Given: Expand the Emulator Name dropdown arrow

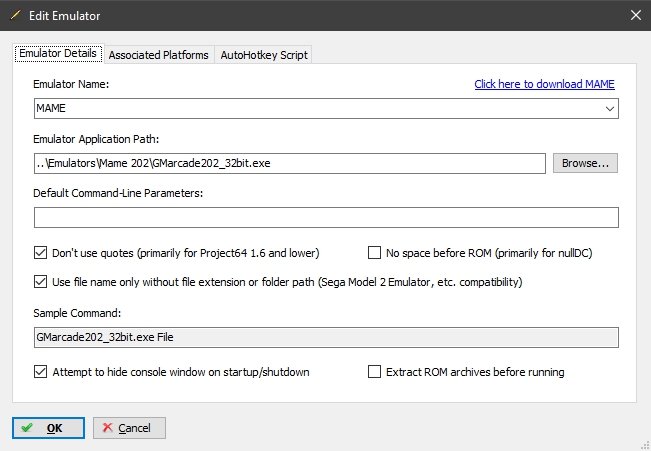Looking at the screenshot, I should coord(609,109).
